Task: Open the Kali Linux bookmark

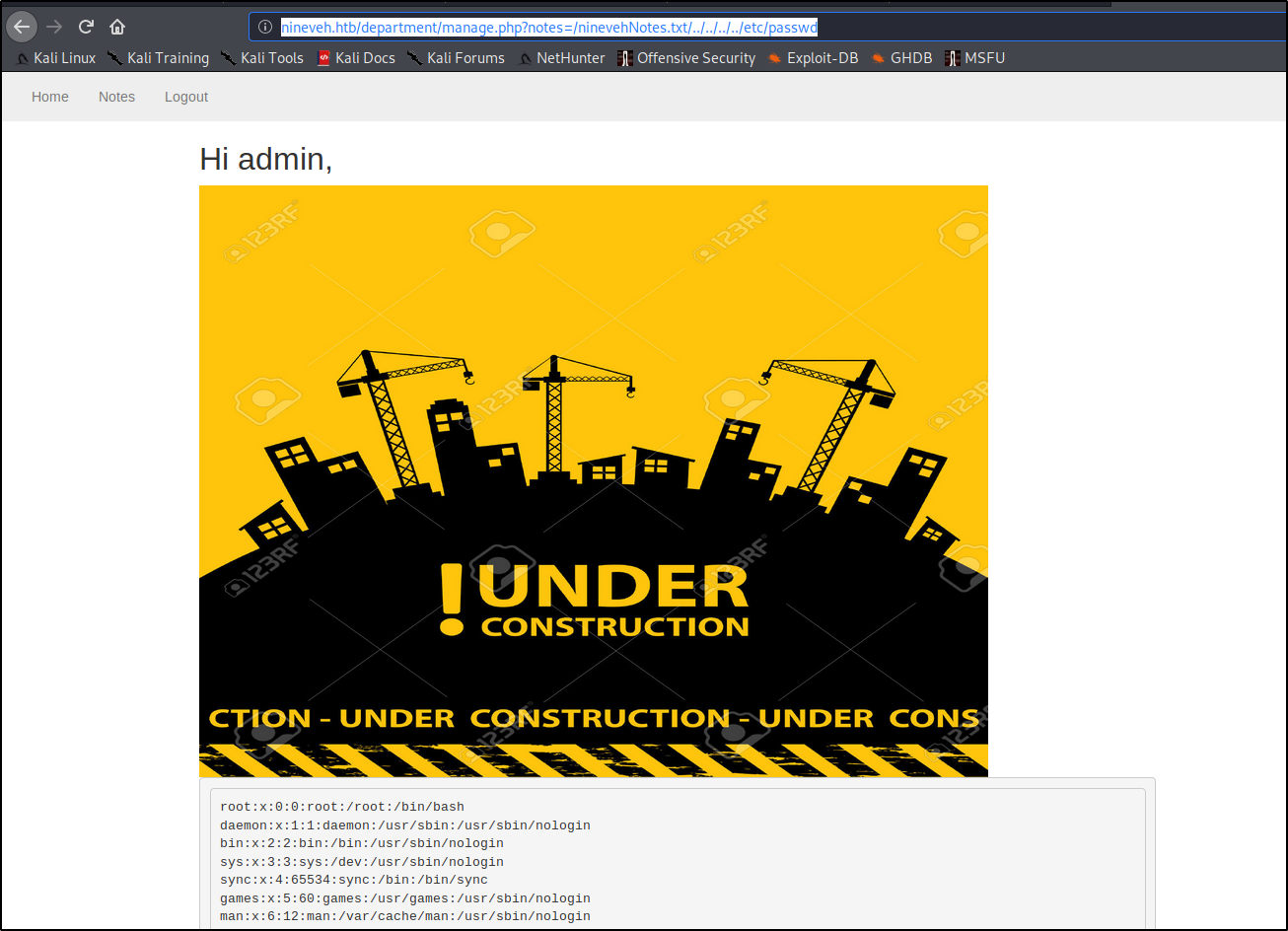Action: (56, 58)
